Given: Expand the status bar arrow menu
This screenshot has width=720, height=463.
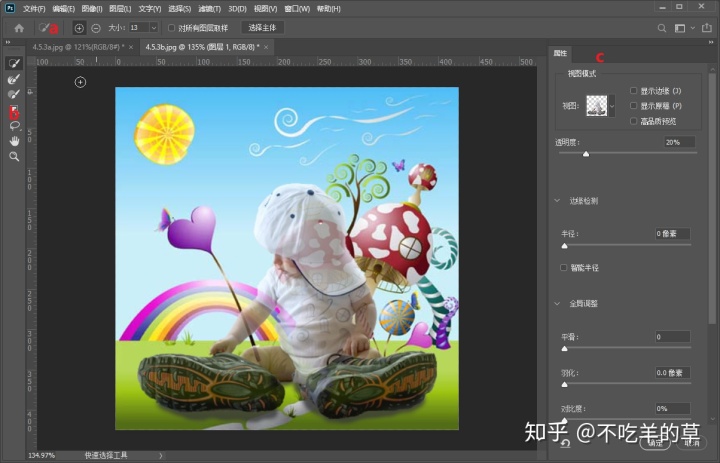Looking at the screenshot, I should coord(161,456).
